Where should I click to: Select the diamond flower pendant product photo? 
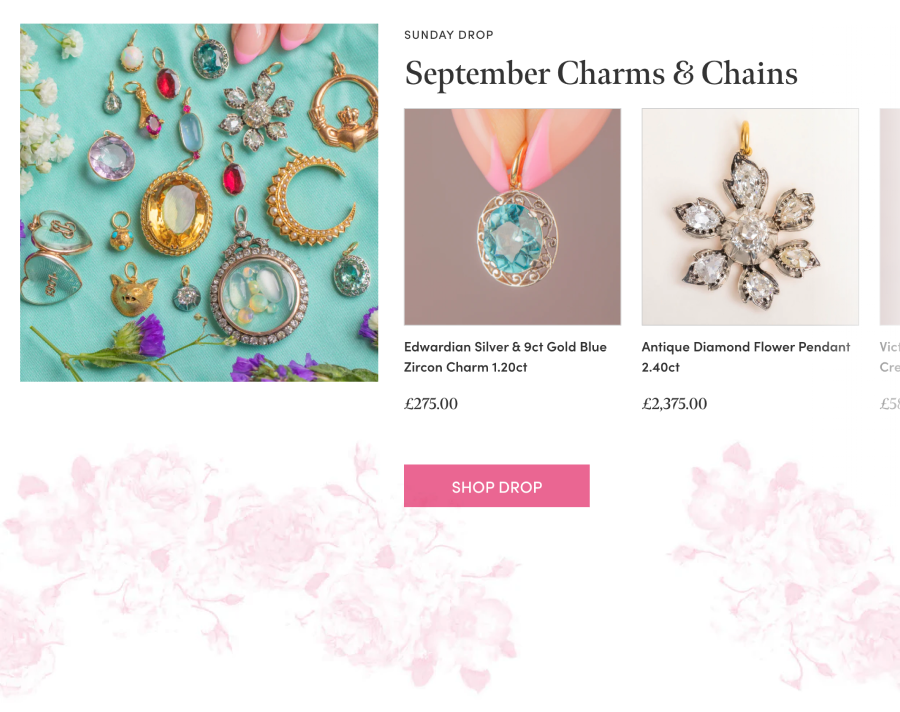[750, 217]
